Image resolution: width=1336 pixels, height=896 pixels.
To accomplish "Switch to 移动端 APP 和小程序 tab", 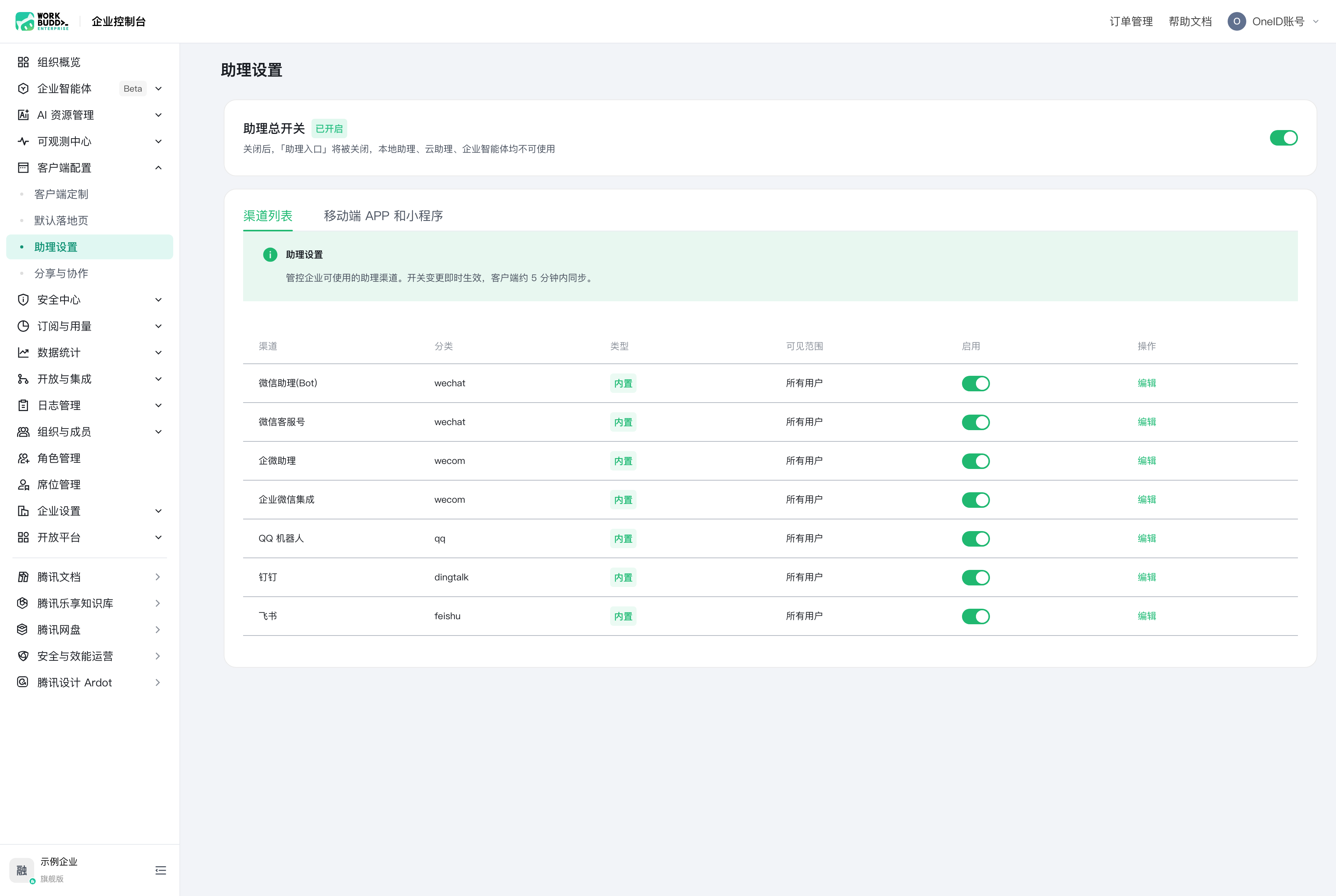I will [383, 215].
